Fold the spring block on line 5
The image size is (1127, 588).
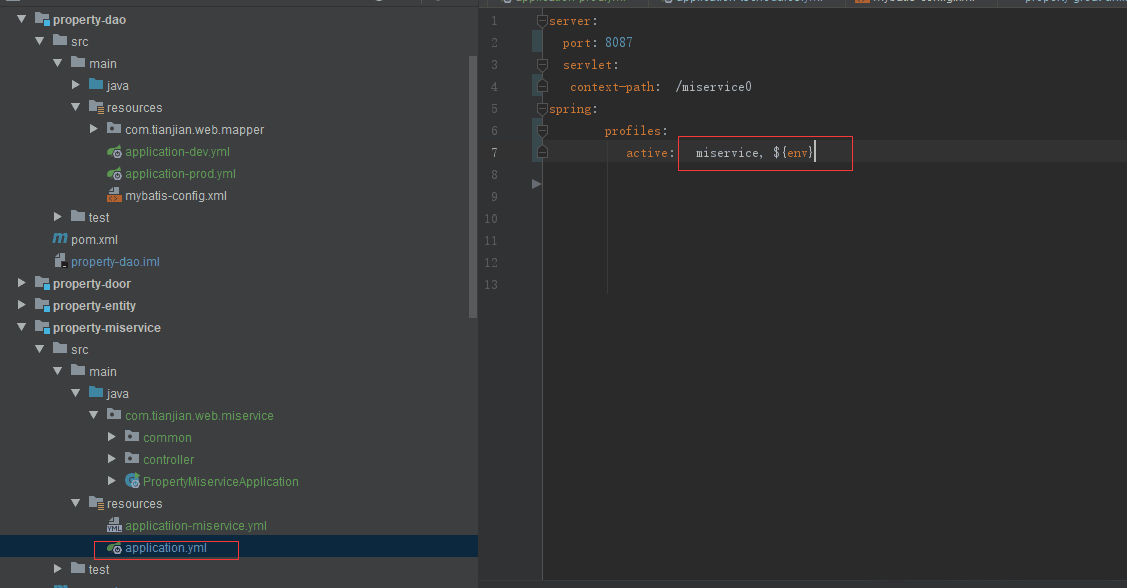point(541,109)
